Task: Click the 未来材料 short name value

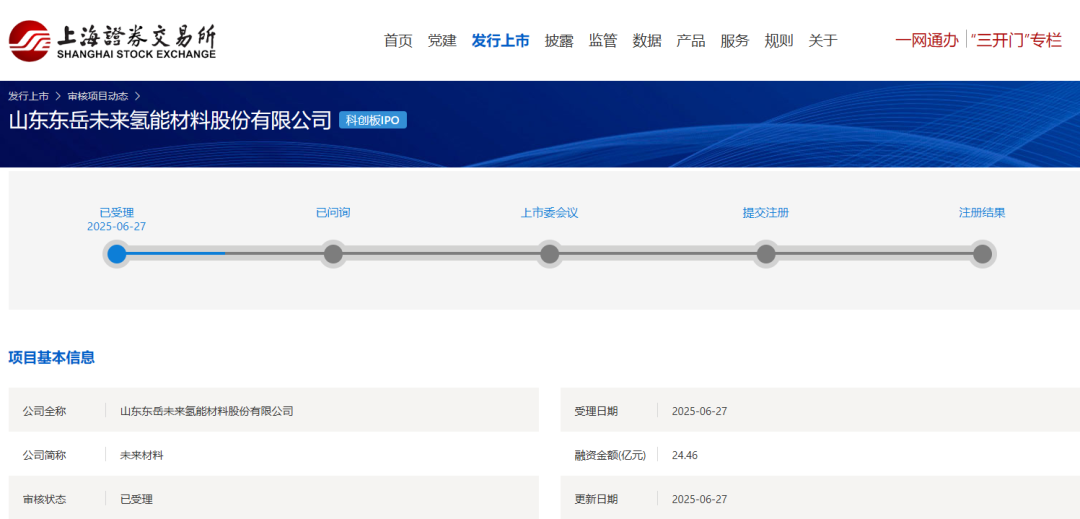Action: click(142, 455)
